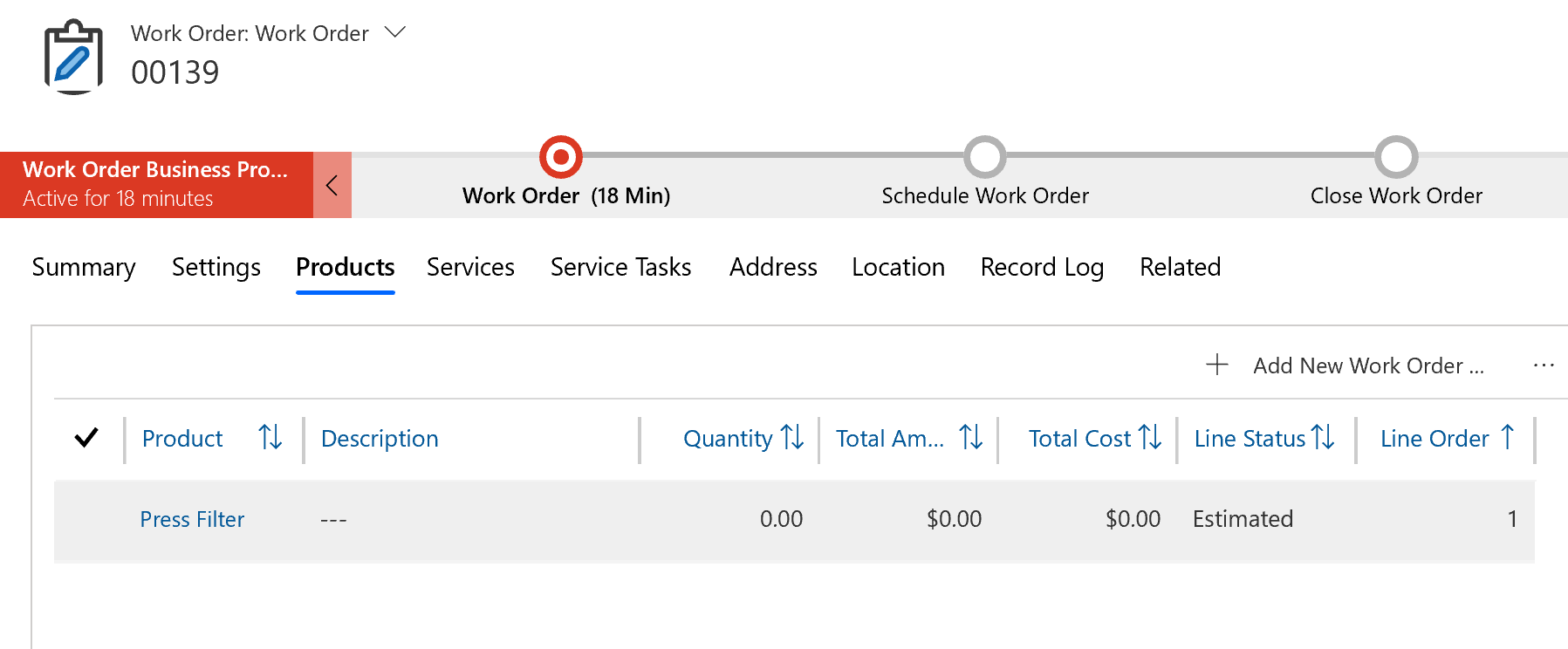The image size is (1568, 649).
Task: Click the Close Work Order stage circle
Action: tap(1396, 159)
